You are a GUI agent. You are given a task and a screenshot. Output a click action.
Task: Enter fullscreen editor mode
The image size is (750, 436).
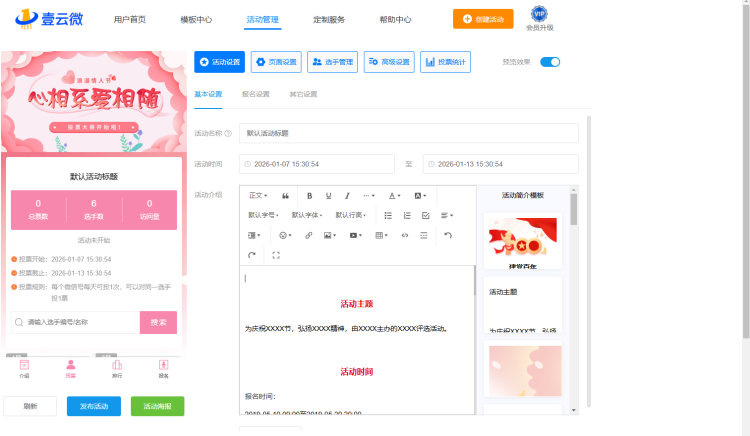coord(276,255)
